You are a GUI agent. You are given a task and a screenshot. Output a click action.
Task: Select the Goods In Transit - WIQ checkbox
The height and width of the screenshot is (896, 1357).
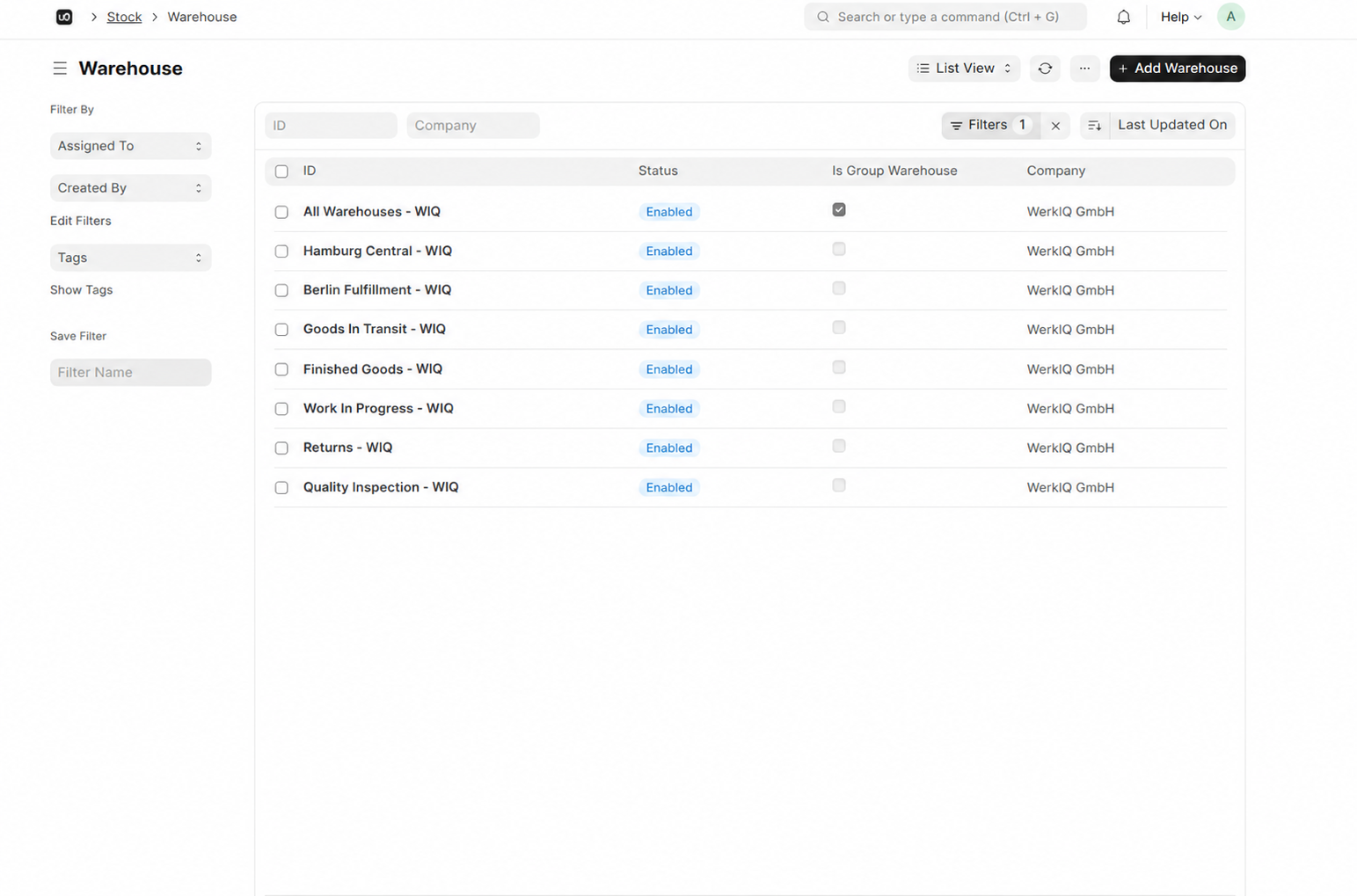281,330
